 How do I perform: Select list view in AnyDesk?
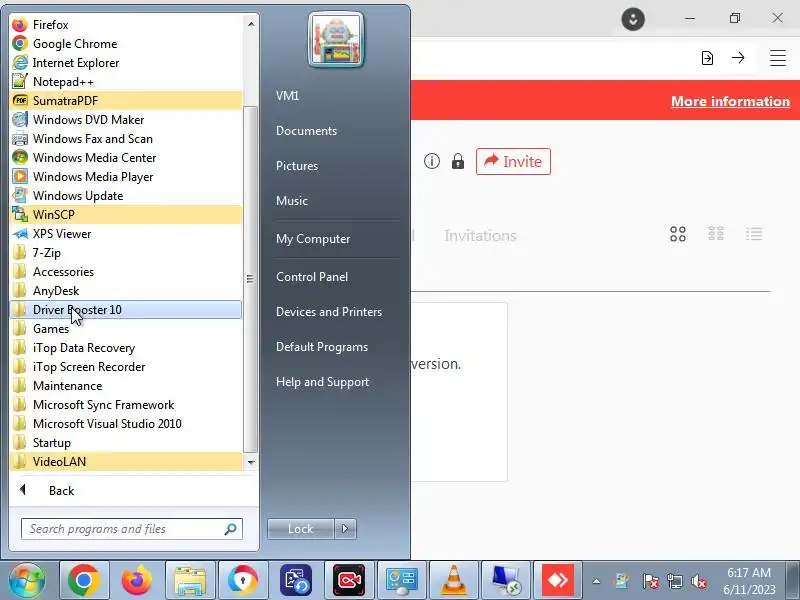[x=754, y=234]
